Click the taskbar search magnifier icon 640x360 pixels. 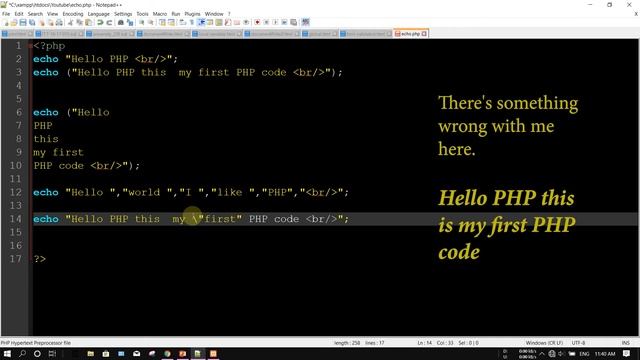[22, 353]
